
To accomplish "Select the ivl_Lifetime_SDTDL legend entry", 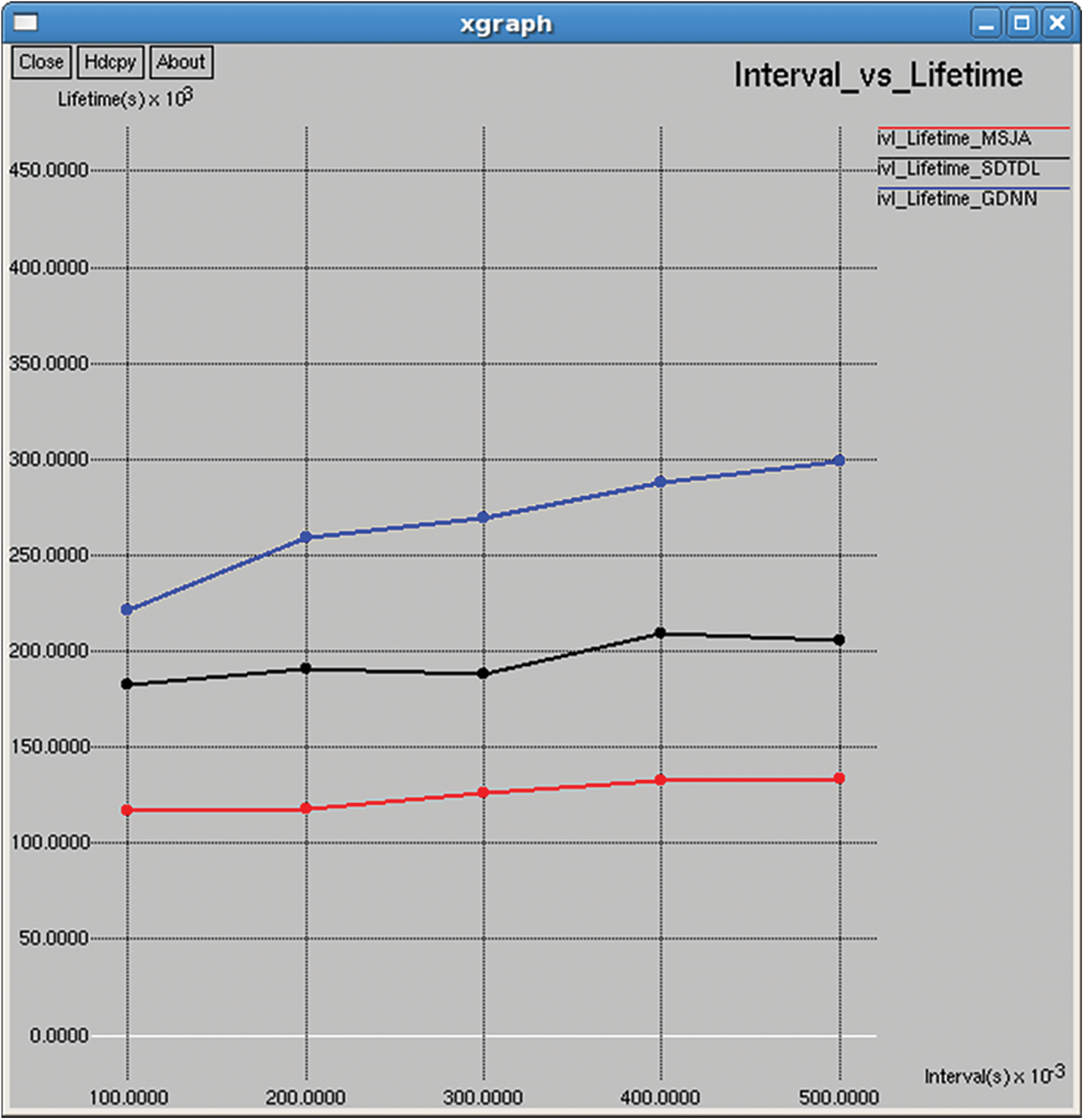I will 957,169.
